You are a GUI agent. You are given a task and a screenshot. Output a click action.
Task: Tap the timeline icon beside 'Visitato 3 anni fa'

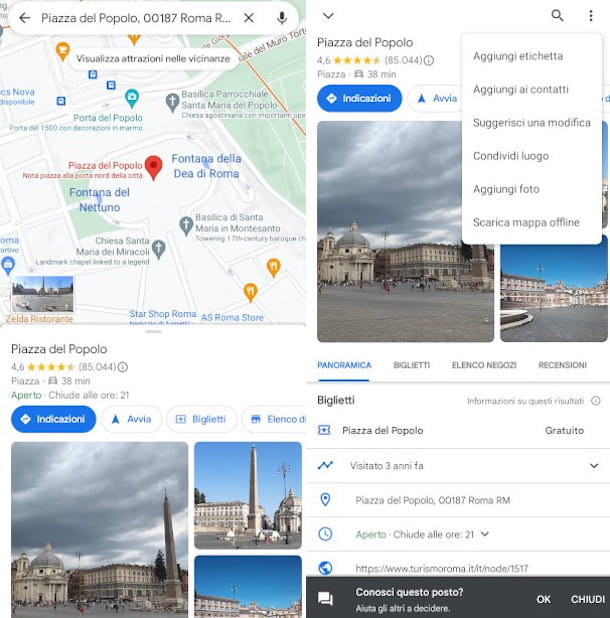click(325, 465)
